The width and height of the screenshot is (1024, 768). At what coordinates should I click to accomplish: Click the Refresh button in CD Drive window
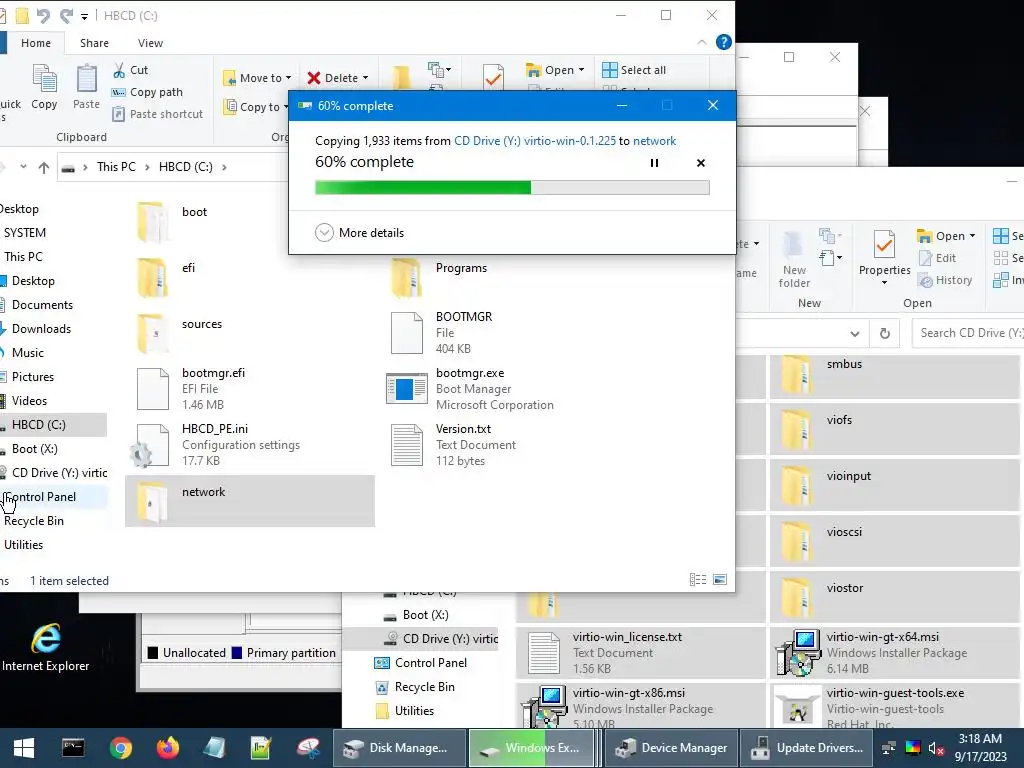point(885,334)
